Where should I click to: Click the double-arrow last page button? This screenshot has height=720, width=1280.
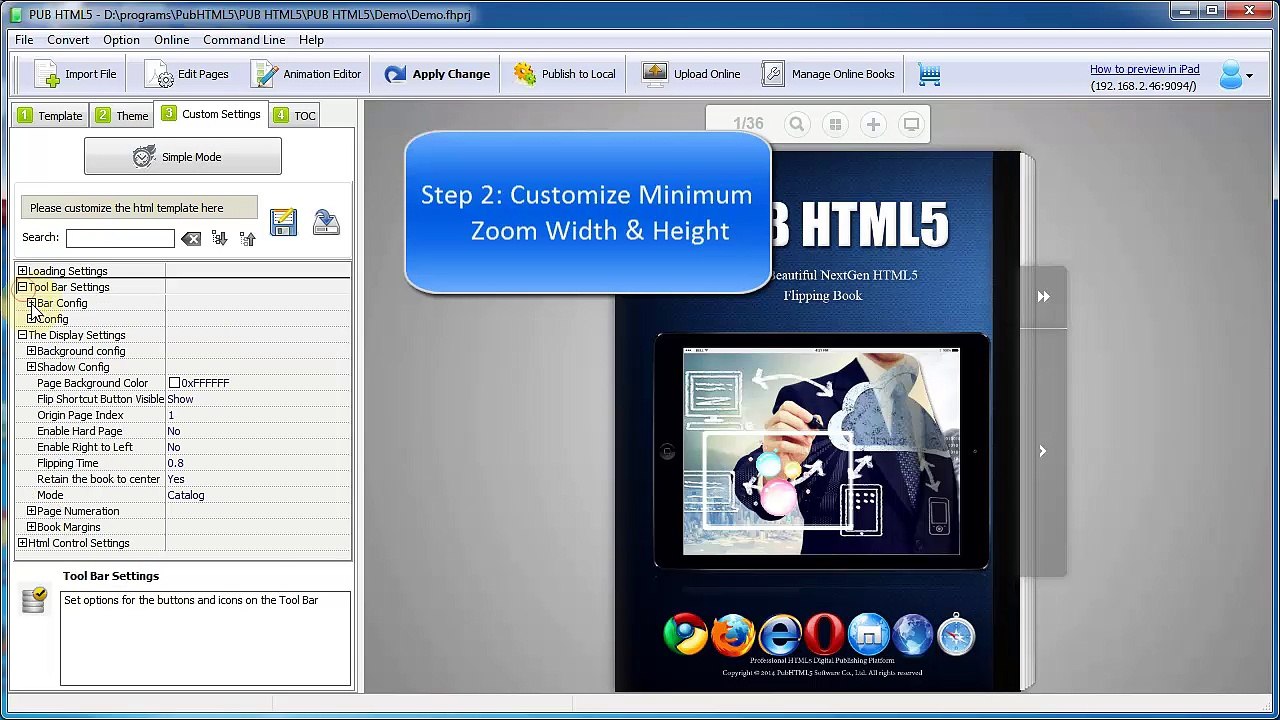[1043, 297]
